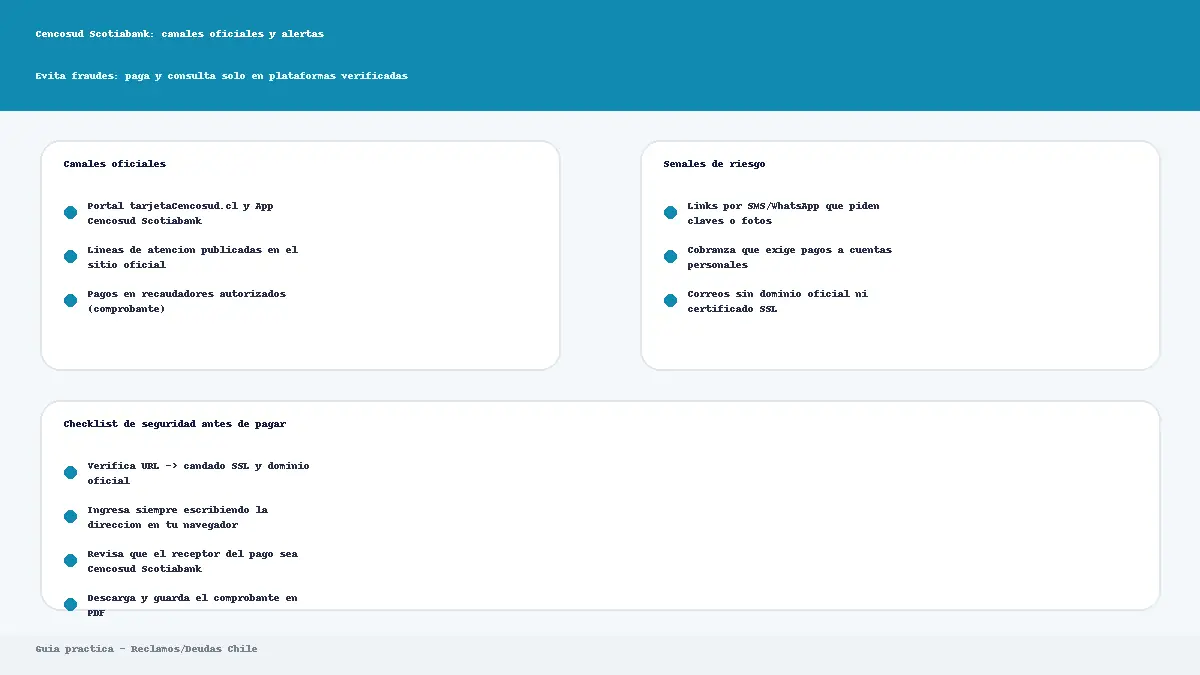Click the text Ingresa siempre escribiendo la direccion
This screenshot has width=1200, height=675.
point(177,517)
